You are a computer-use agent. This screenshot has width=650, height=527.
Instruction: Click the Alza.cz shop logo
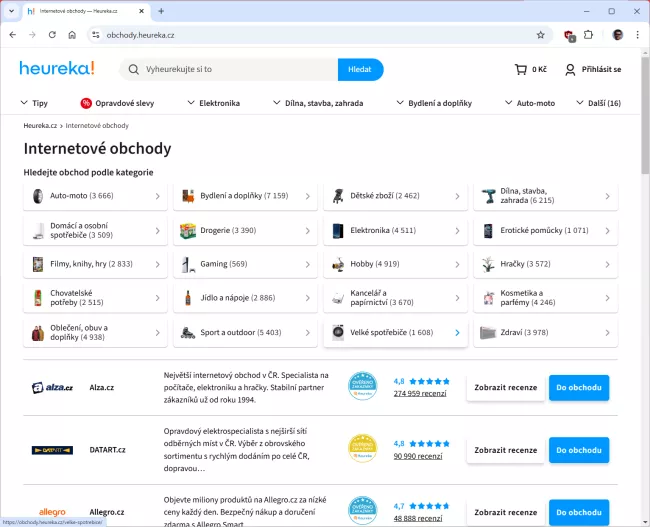[52, 387]
